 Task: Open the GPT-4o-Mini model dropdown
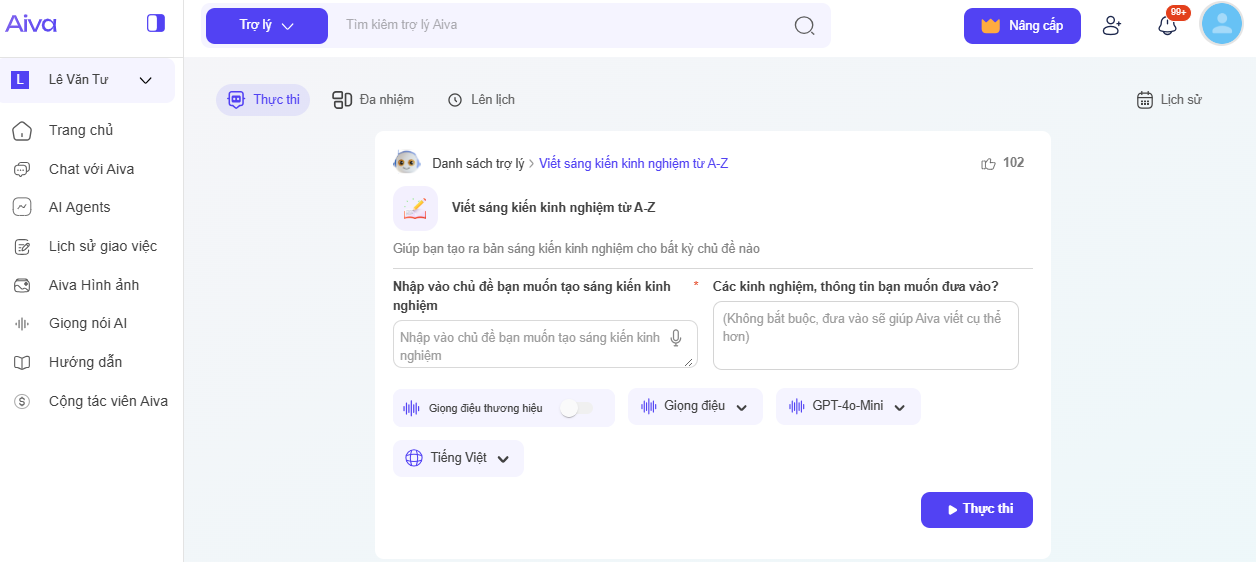coord(847,407)
